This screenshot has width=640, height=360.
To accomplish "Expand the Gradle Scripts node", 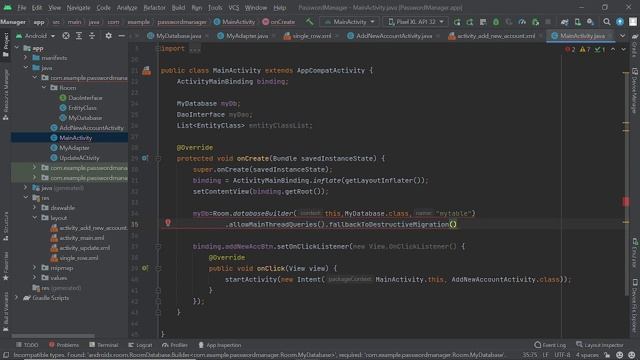I will pos(17,298).
